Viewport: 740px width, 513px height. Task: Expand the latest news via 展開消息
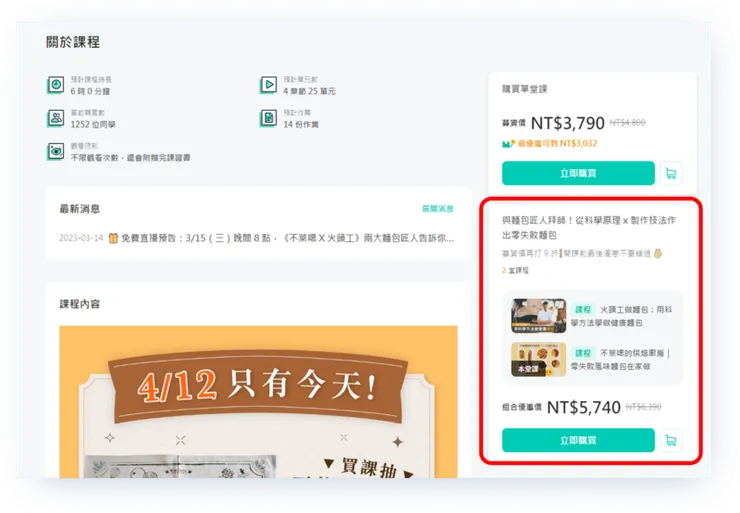coord(437,209)
